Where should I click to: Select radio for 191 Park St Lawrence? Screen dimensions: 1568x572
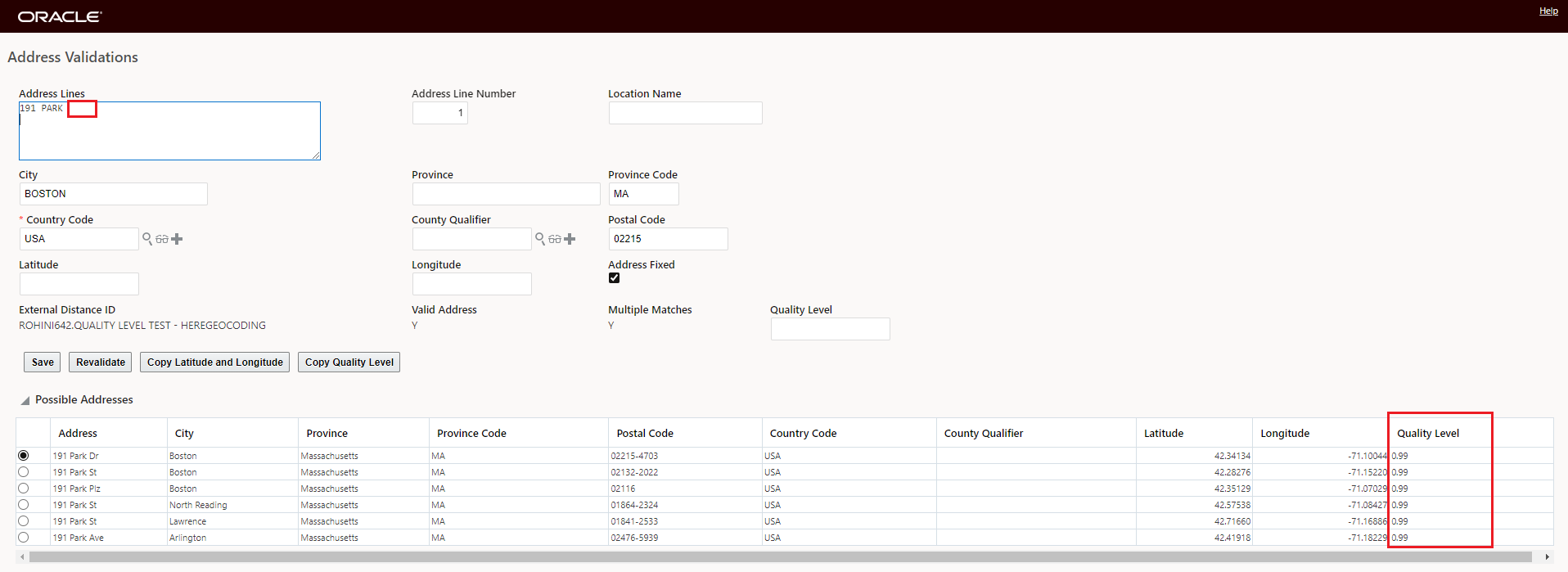pos(23,520)
